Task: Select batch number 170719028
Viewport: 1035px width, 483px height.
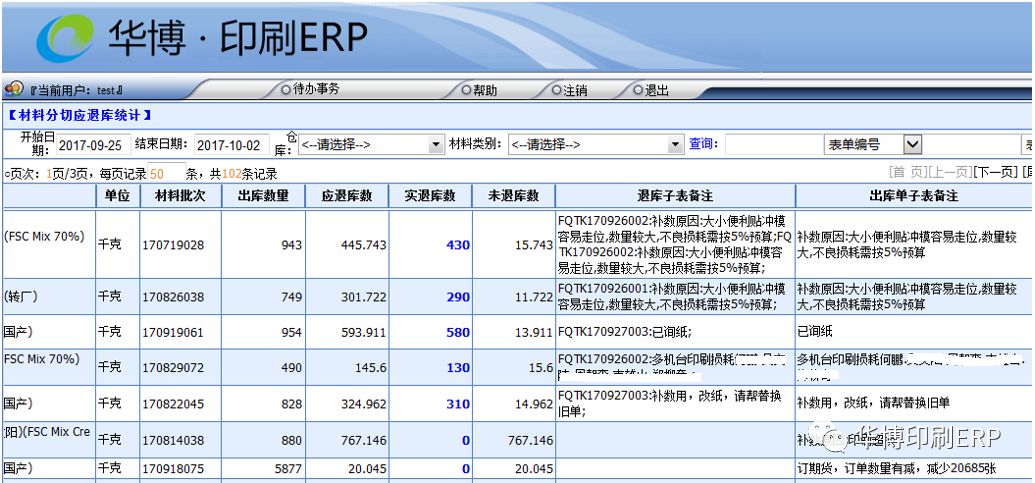Action: pos(173,245)
